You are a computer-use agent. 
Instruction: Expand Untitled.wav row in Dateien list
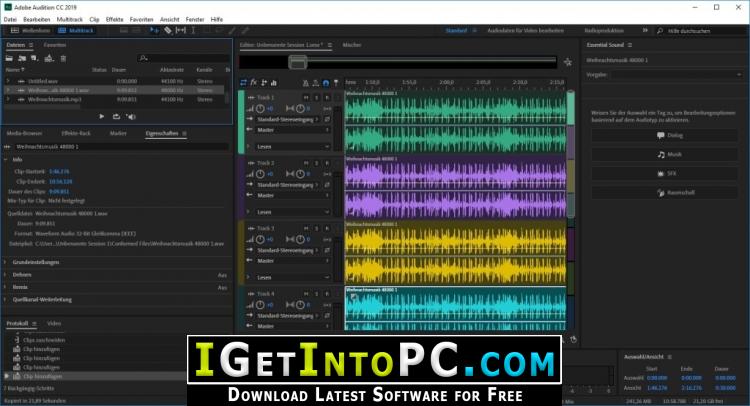(8, 81)
